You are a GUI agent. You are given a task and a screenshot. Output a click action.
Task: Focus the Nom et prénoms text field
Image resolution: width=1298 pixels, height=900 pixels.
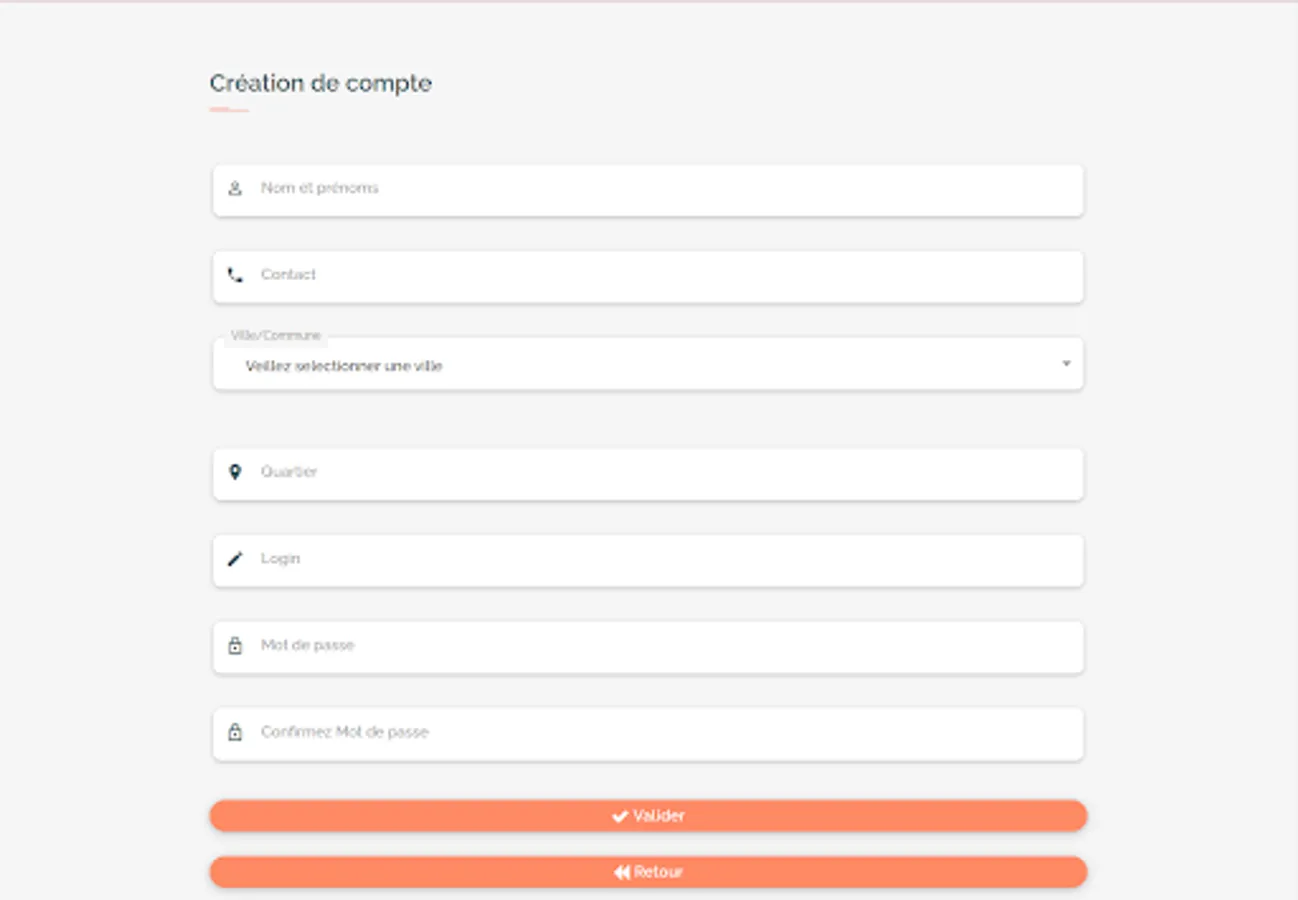[660, 189]
